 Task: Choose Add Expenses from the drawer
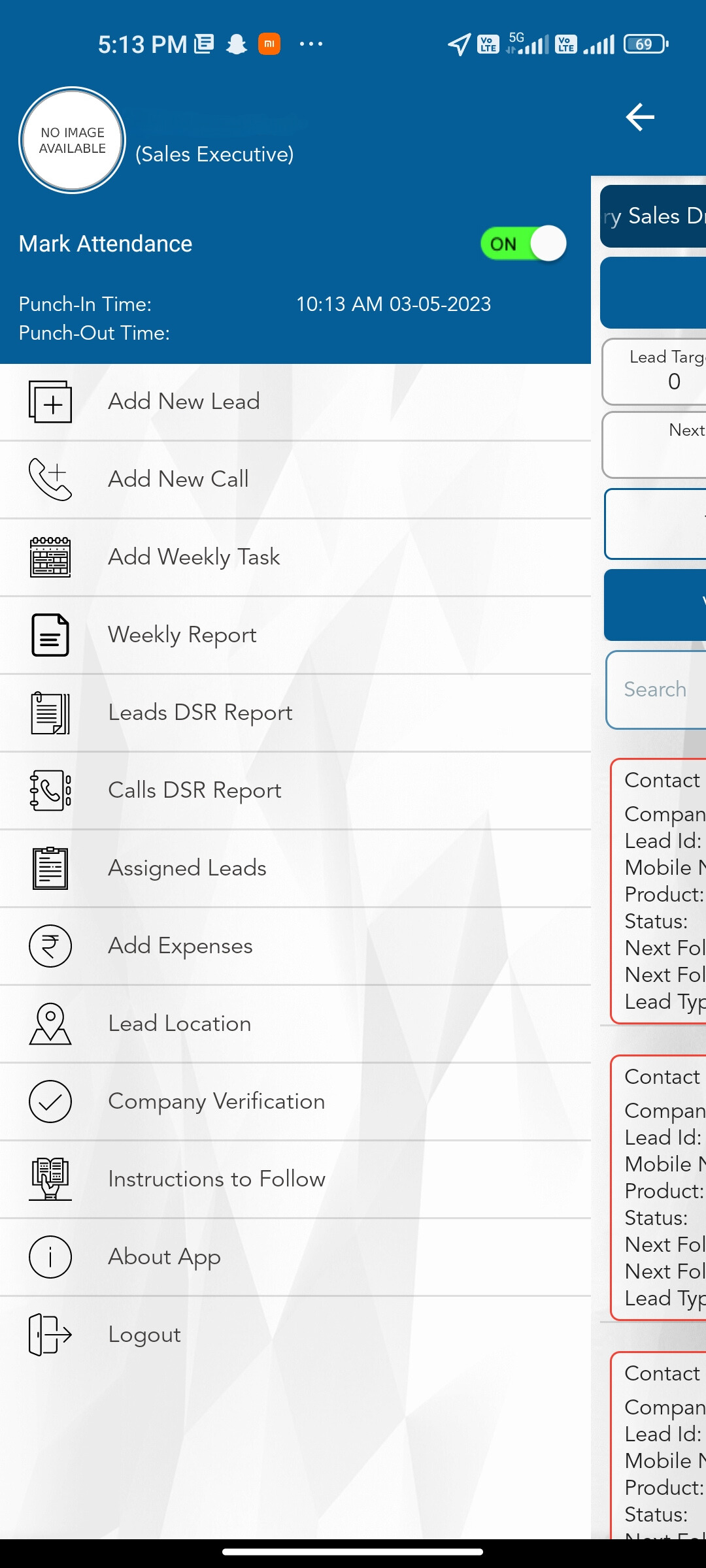(295, 946)
